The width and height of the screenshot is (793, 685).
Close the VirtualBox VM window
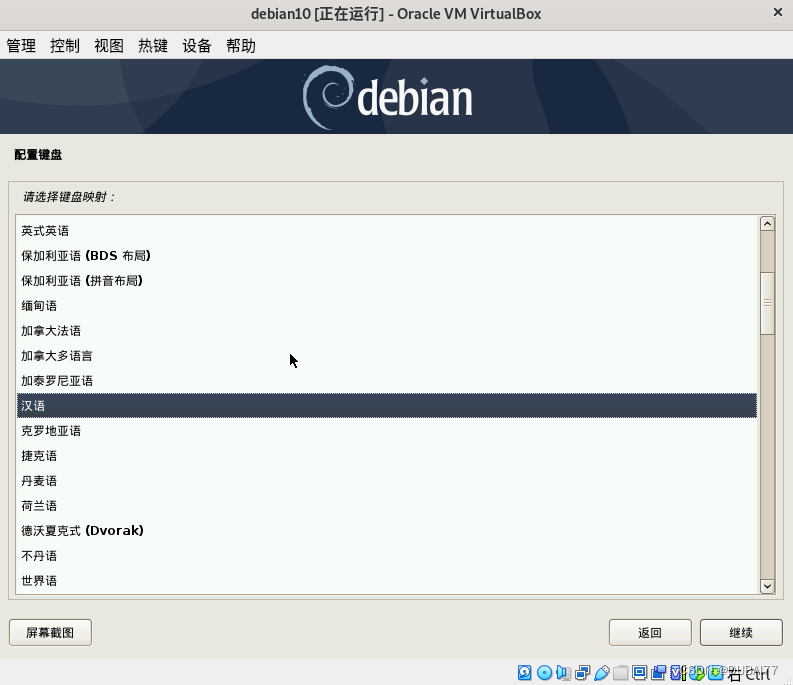pos(778,12)
